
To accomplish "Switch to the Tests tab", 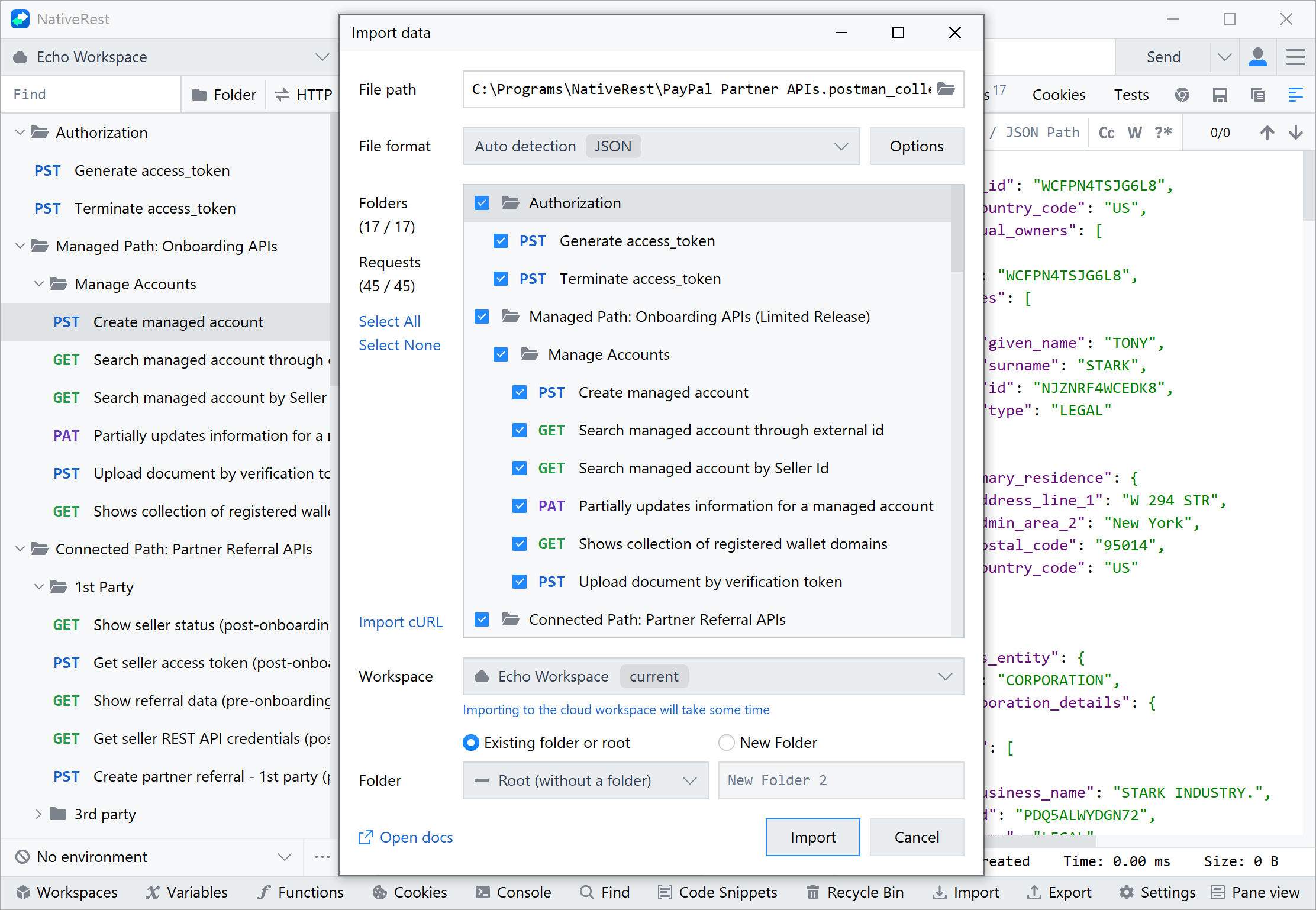I will pyautogui.click(x=1131, y=95).
